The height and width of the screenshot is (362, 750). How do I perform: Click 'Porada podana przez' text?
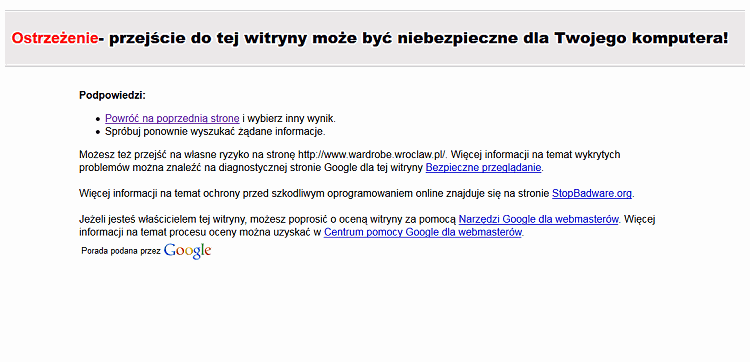(121, 251)
